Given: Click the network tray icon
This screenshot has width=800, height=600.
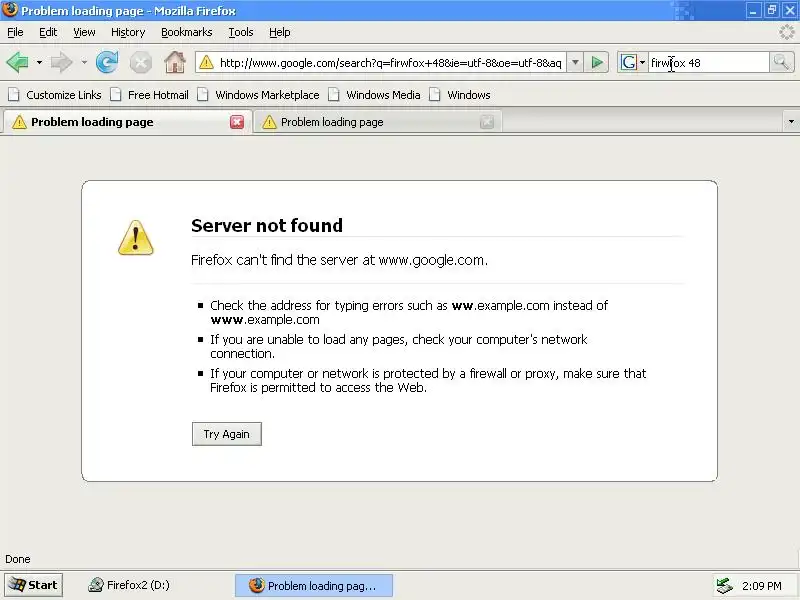Looking at the screenshot, I should pos(724,585).
